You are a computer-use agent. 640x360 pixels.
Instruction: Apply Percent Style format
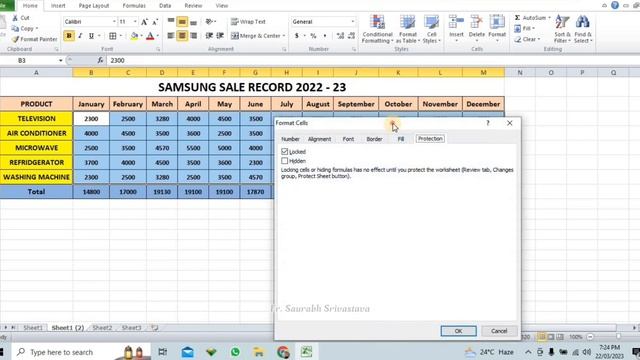(313, 36)
